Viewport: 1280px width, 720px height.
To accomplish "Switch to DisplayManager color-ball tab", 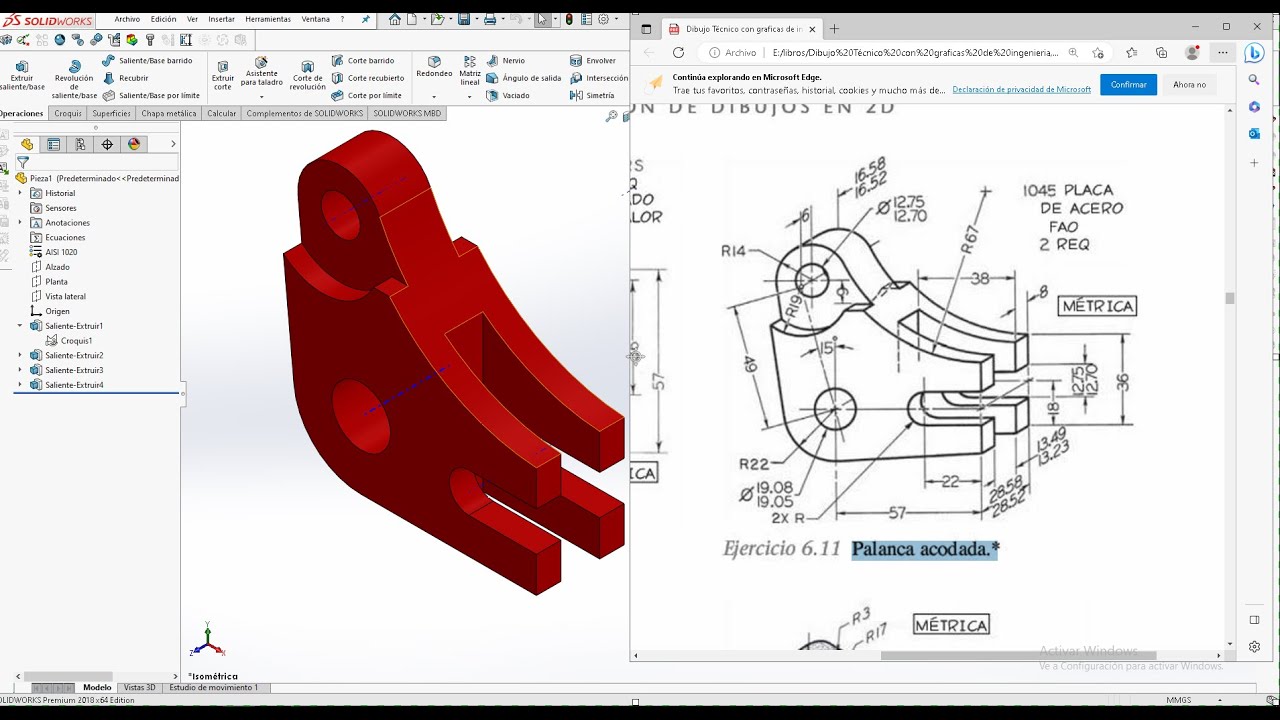I will pyautogui.click(x=134, y=144).
